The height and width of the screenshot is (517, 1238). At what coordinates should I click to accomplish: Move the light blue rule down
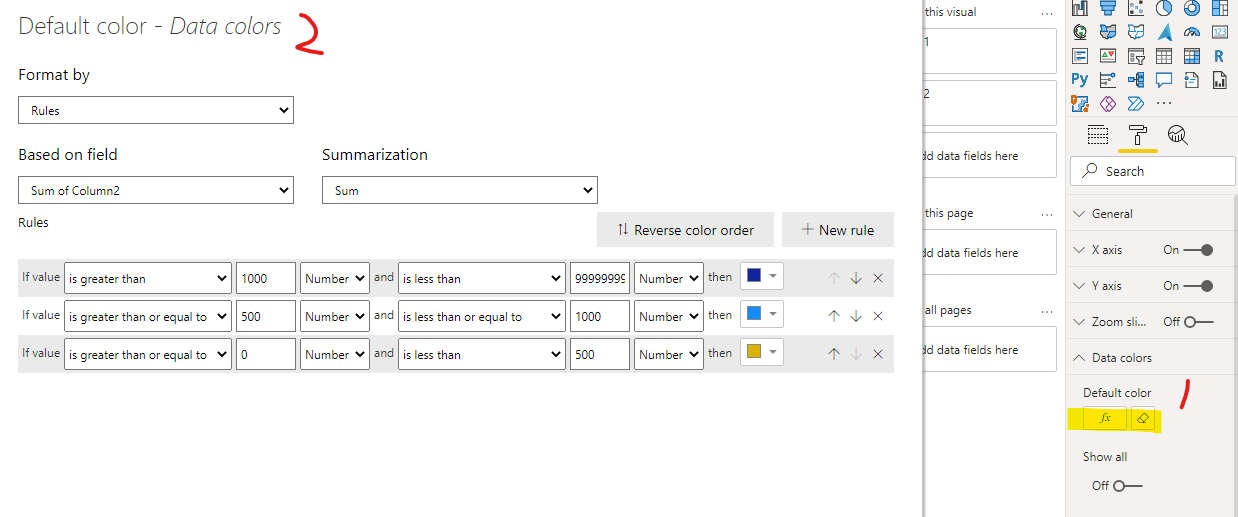click(856, 316)
